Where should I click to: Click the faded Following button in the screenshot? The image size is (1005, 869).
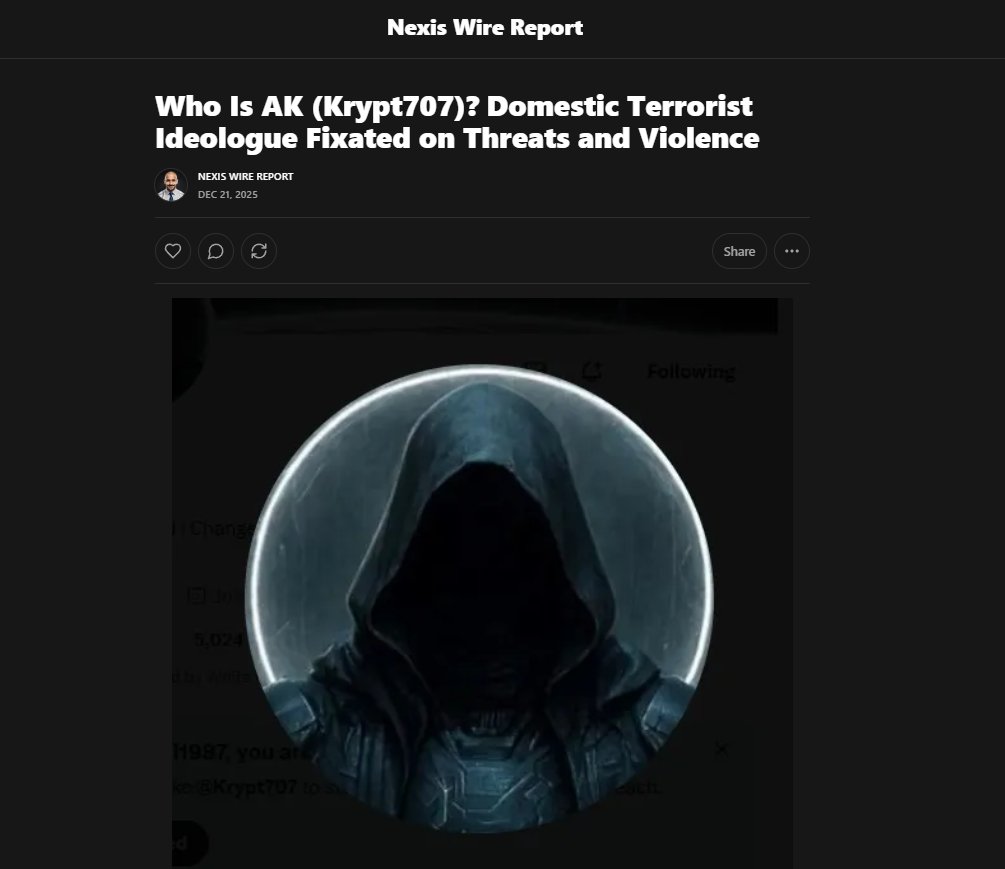(x=691, y=372)
